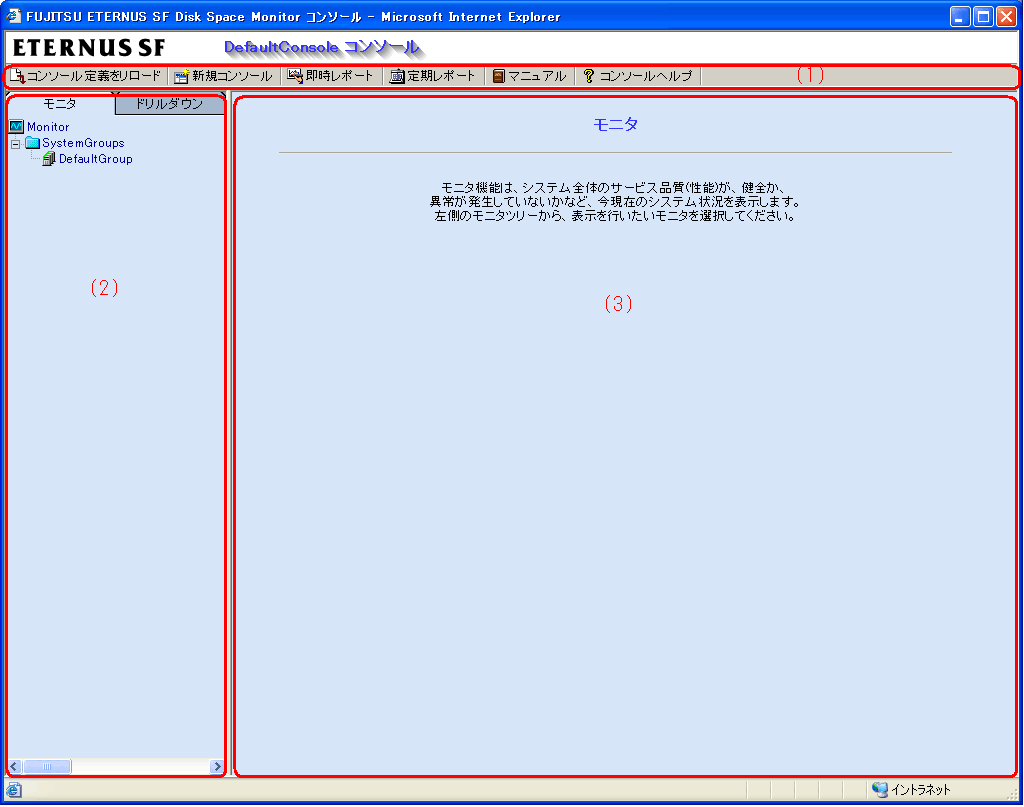The height and width of the screenshot is (807, 1024).
Task: Open the コンソールヘルプ label
Action: 645,76
